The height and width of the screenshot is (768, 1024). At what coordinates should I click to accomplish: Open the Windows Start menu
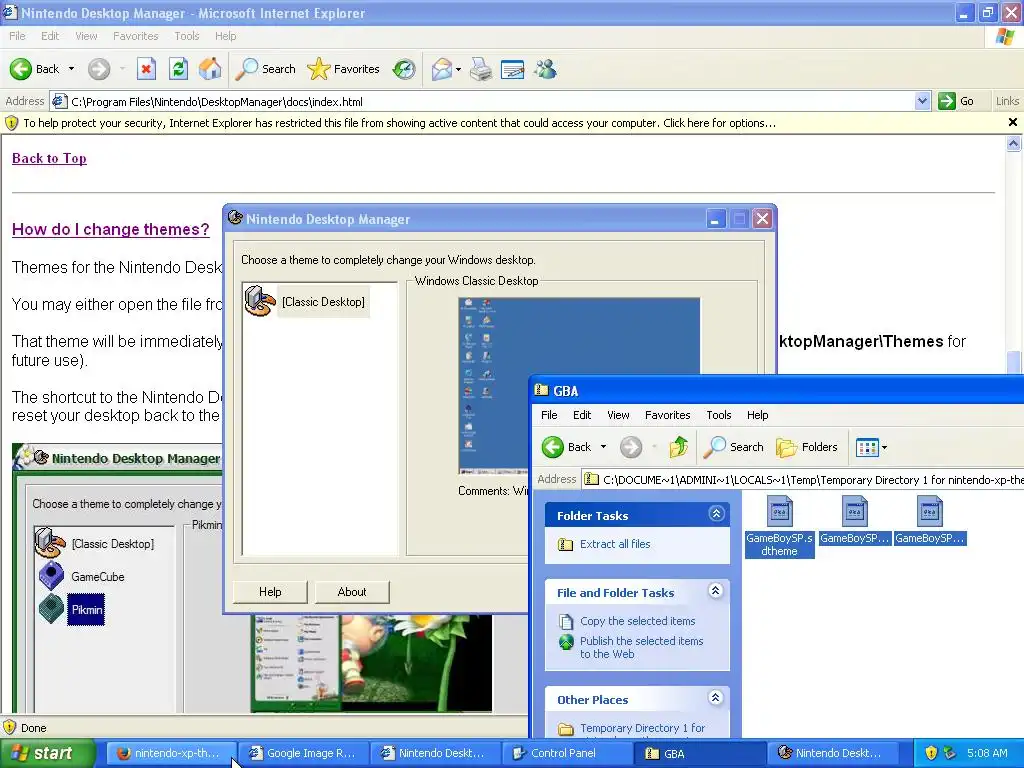(47, 753)
